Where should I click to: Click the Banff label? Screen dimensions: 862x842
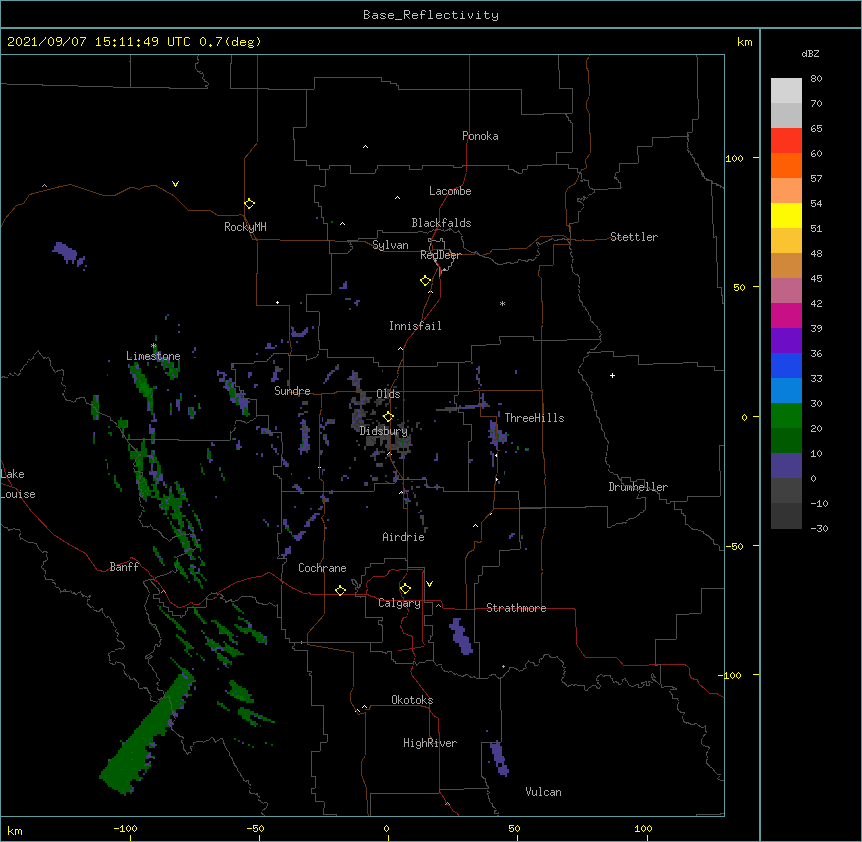124,567
